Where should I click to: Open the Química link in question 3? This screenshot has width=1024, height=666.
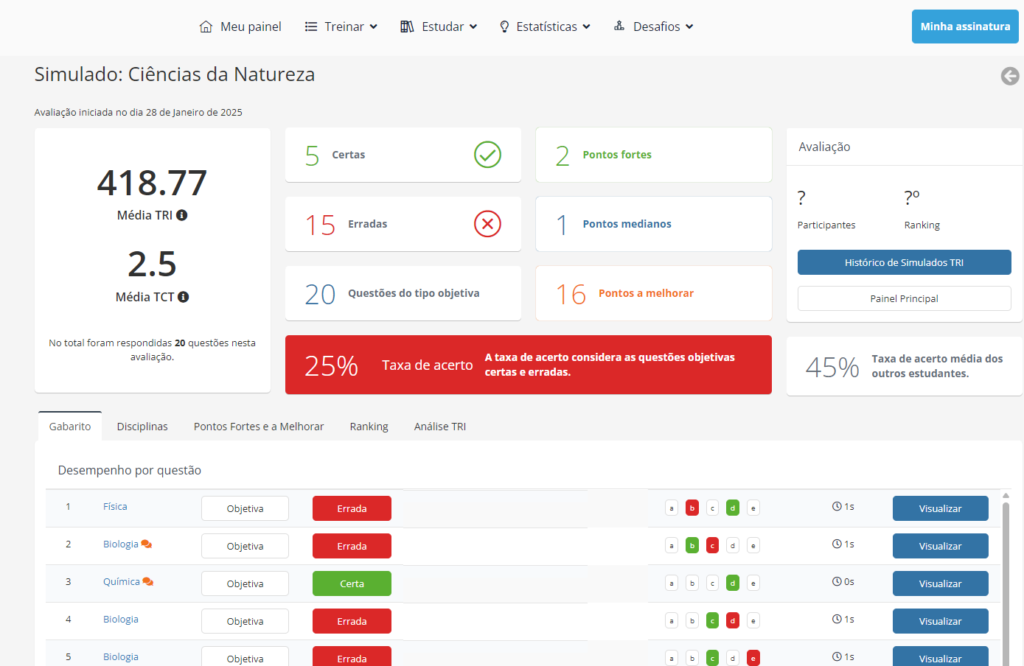pos(121,582)
